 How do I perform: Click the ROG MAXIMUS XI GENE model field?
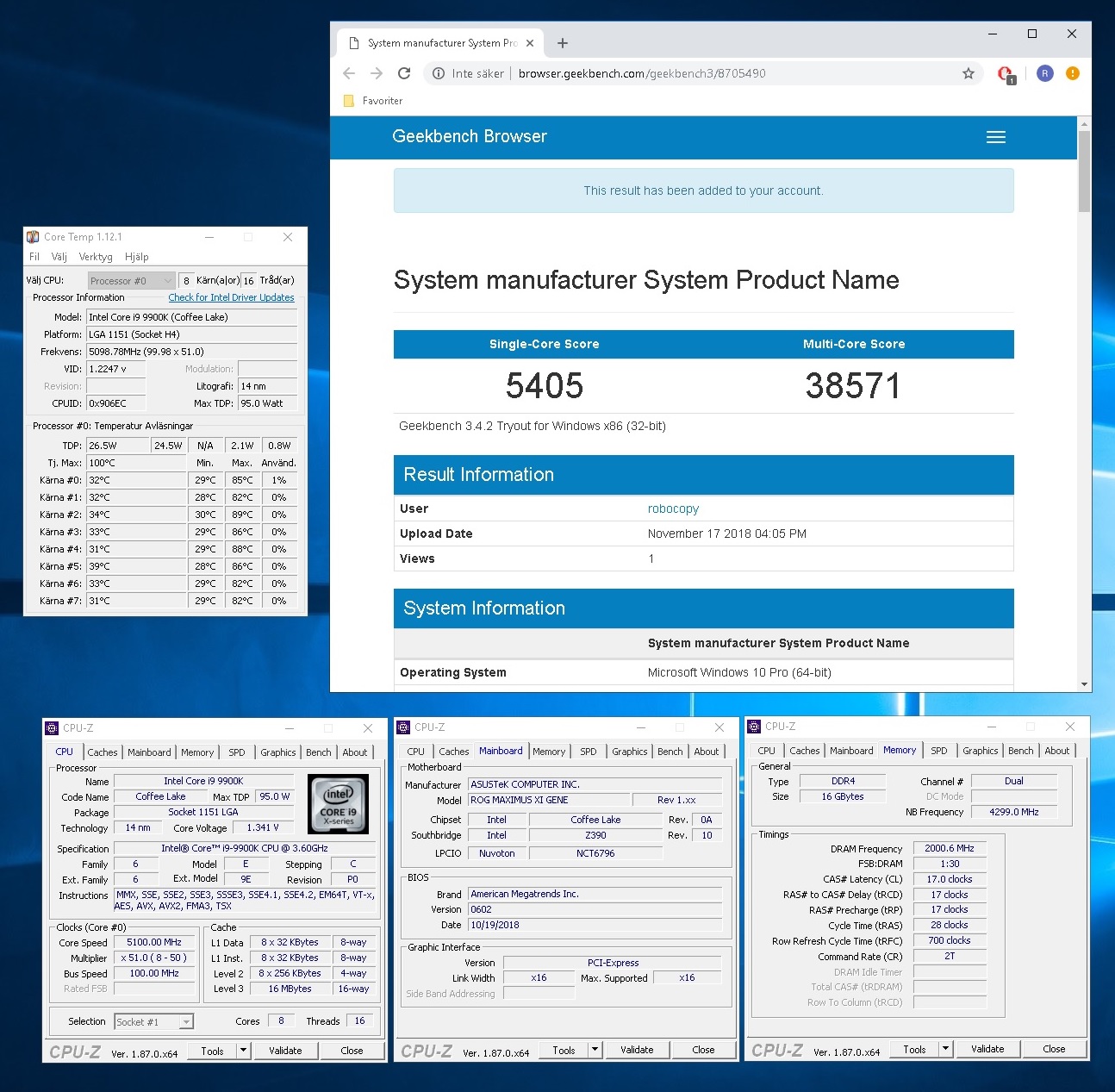(x=548, y=800)
